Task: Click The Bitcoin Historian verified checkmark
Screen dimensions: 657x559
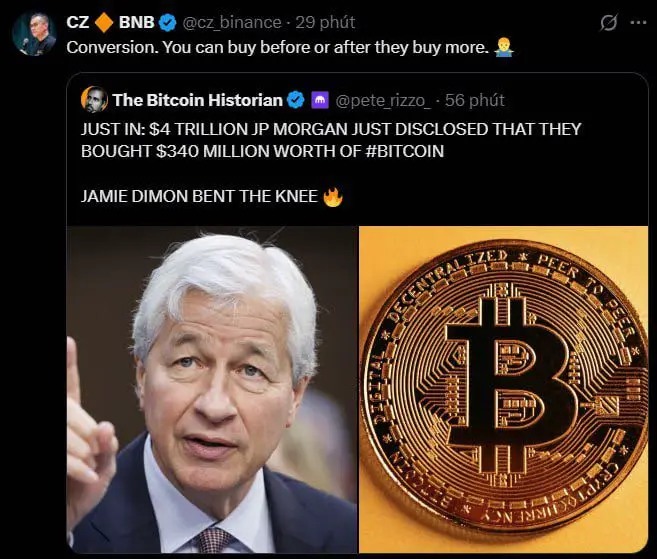Action: coord(296,100)
